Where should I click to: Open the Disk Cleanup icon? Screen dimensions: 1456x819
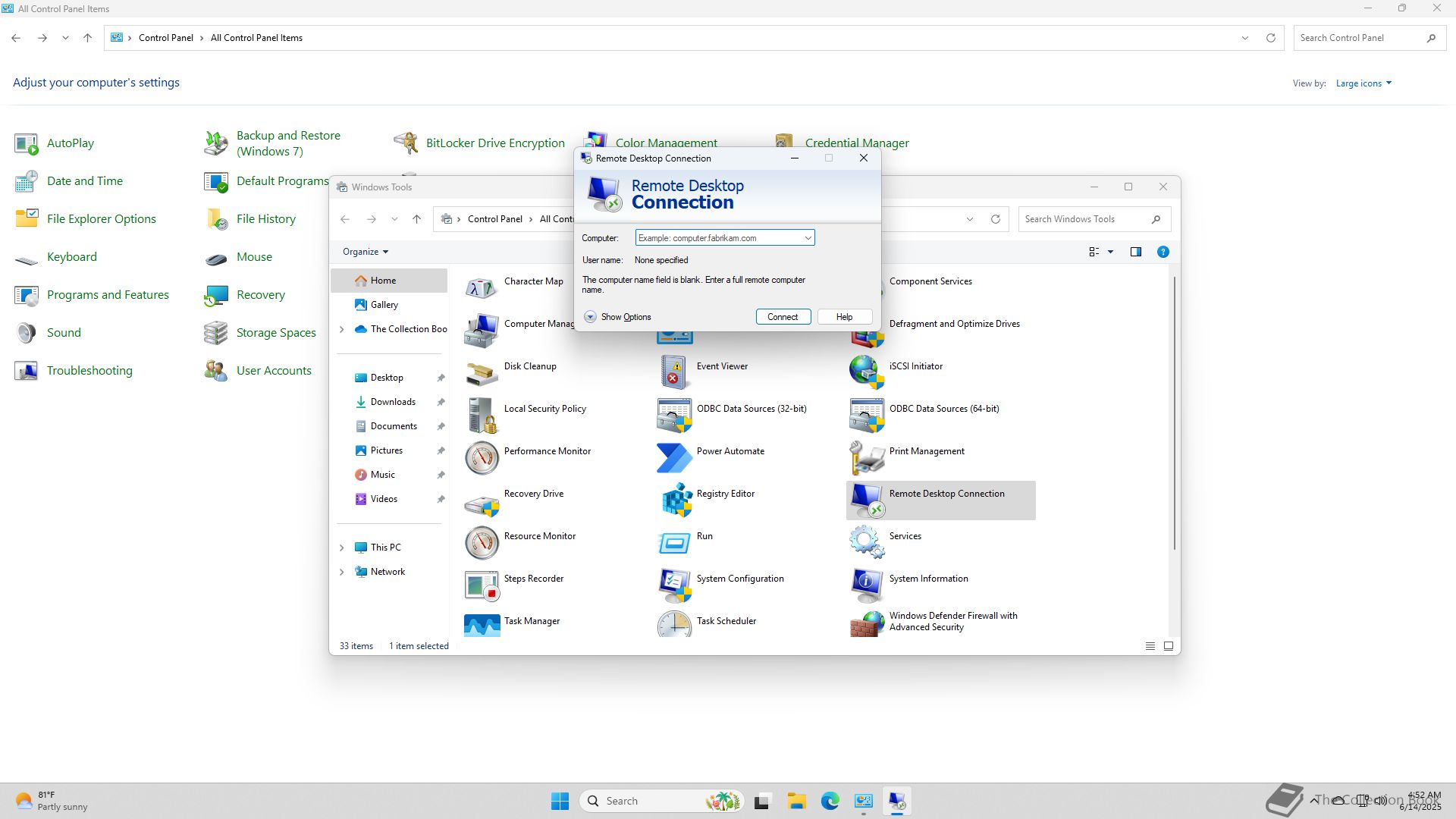click(x=482, y=372)
